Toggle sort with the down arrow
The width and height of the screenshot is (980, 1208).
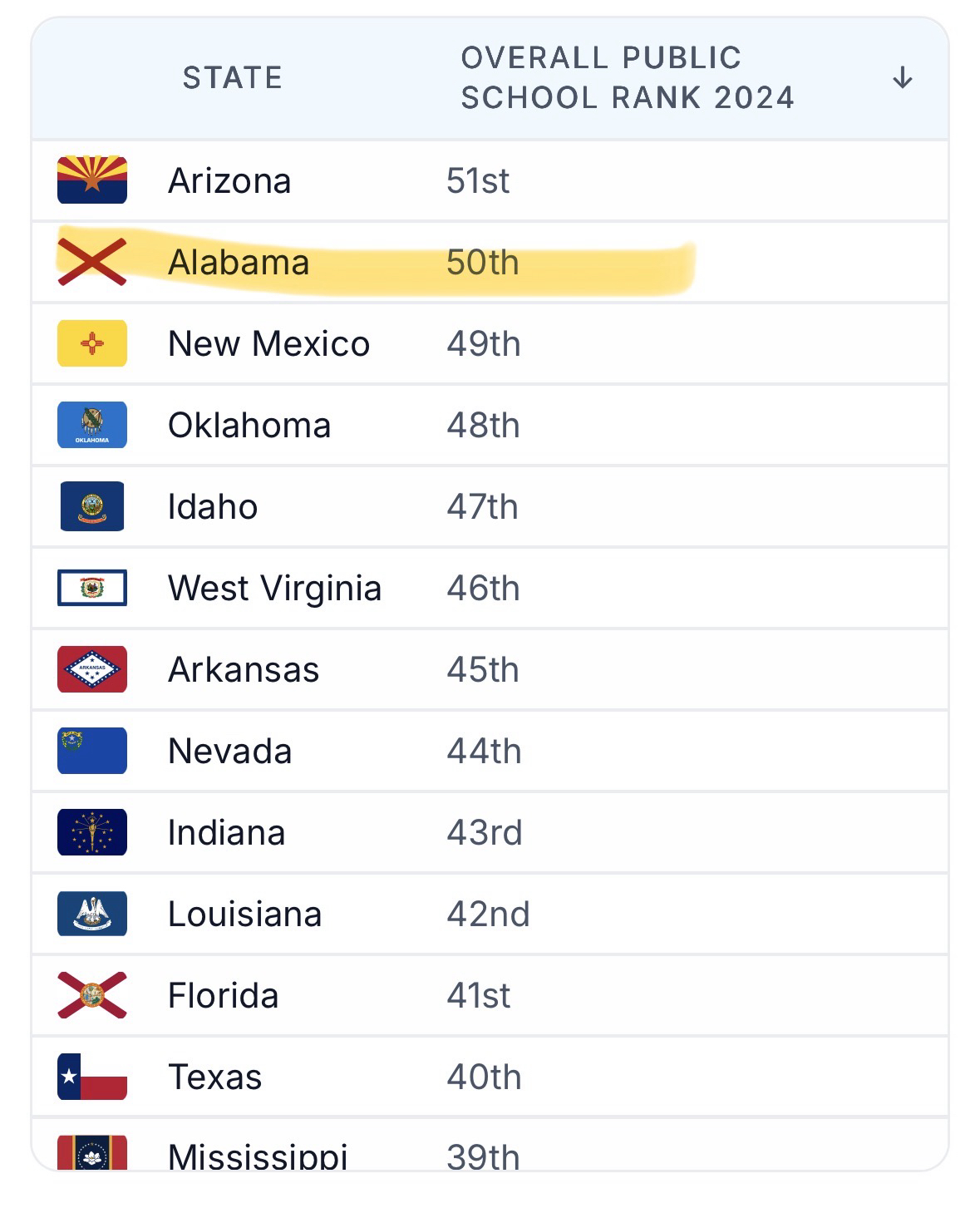(902, 78)
